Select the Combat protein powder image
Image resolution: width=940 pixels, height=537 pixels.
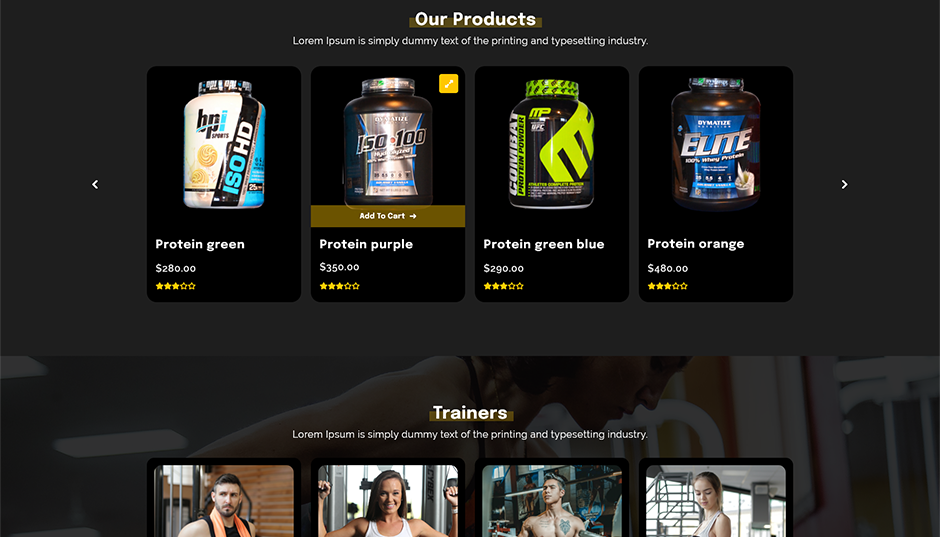[552, 144]
